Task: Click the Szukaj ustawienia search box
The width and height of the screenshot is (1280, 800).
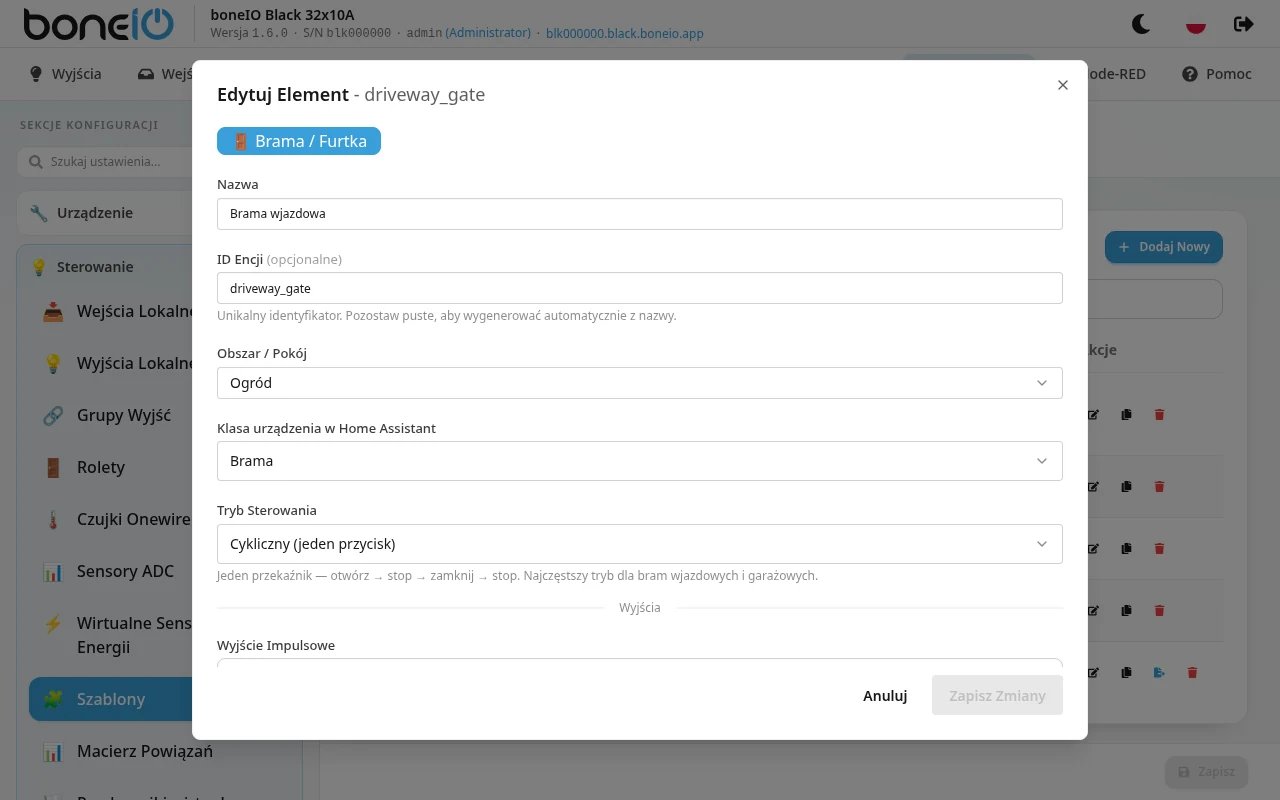Action: (104, 161)
